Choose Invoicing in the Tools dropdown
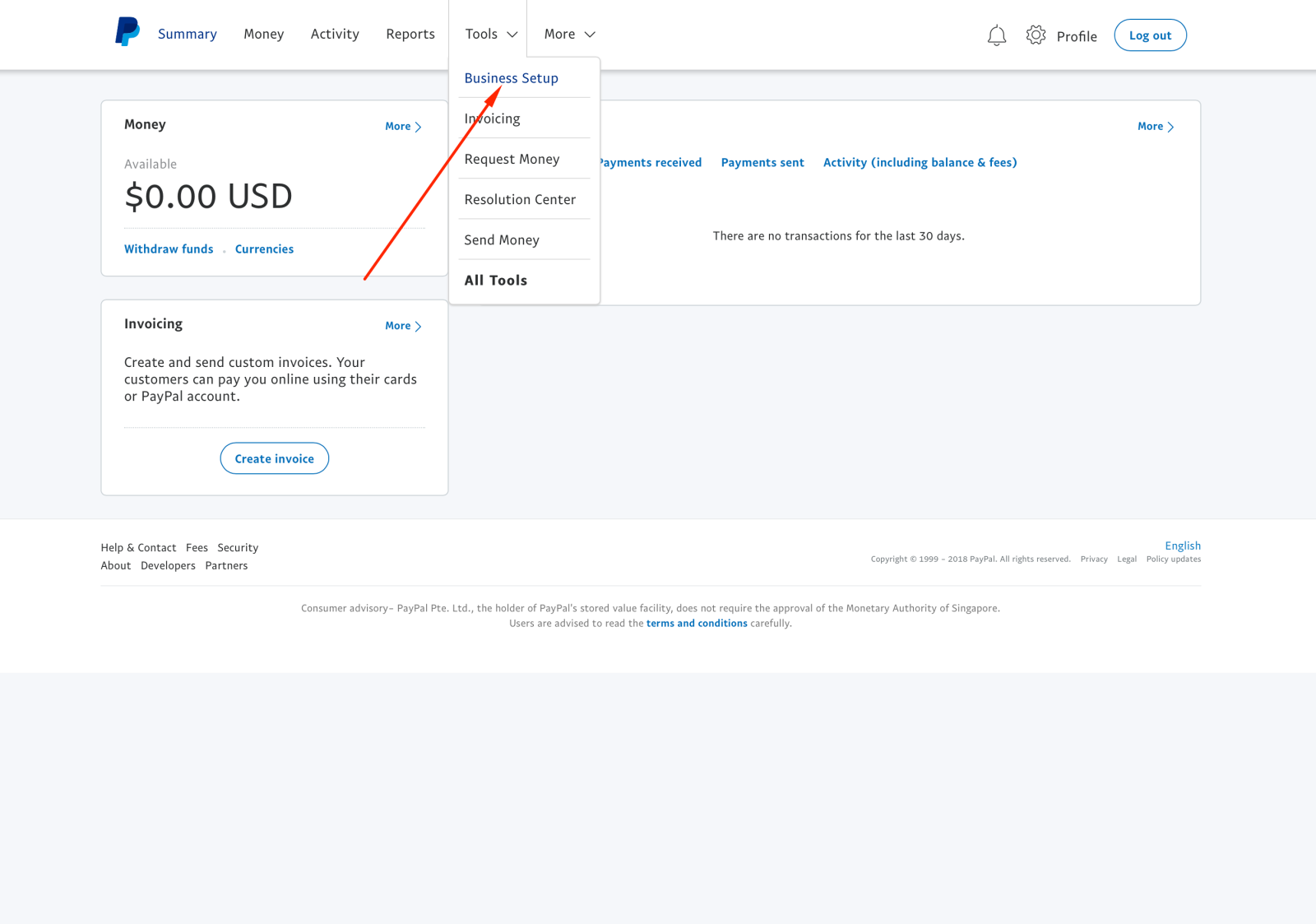 (x=492, y=118)
